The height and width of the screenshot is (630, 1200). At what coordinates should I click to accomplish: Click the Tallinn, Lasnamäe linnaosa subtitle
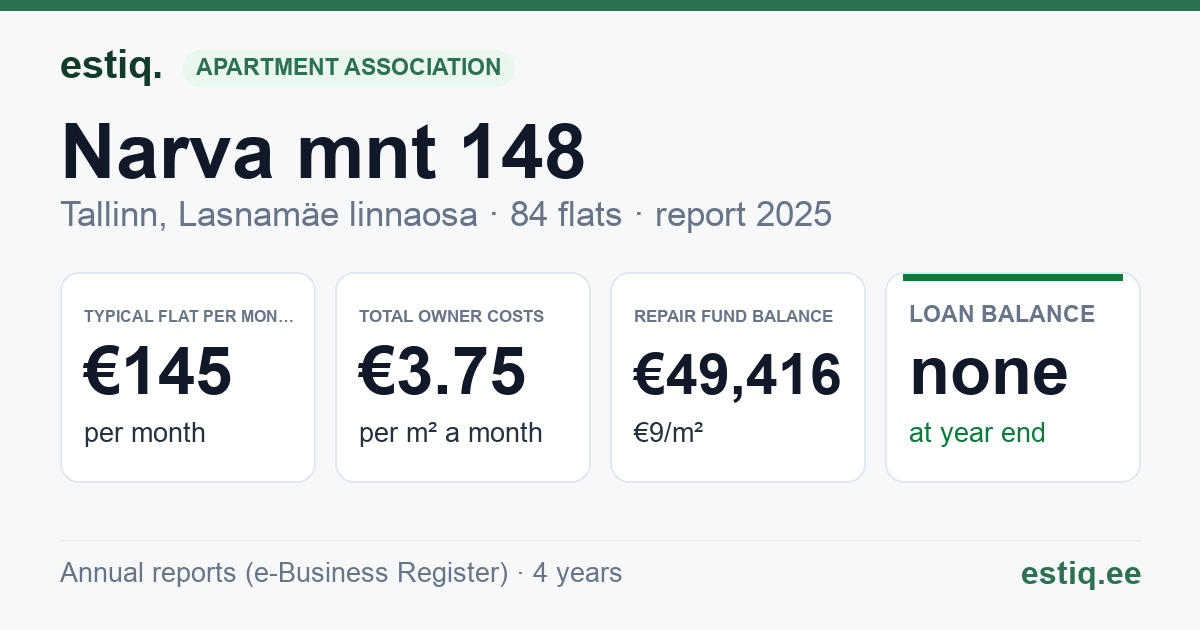tap(268, 214)
